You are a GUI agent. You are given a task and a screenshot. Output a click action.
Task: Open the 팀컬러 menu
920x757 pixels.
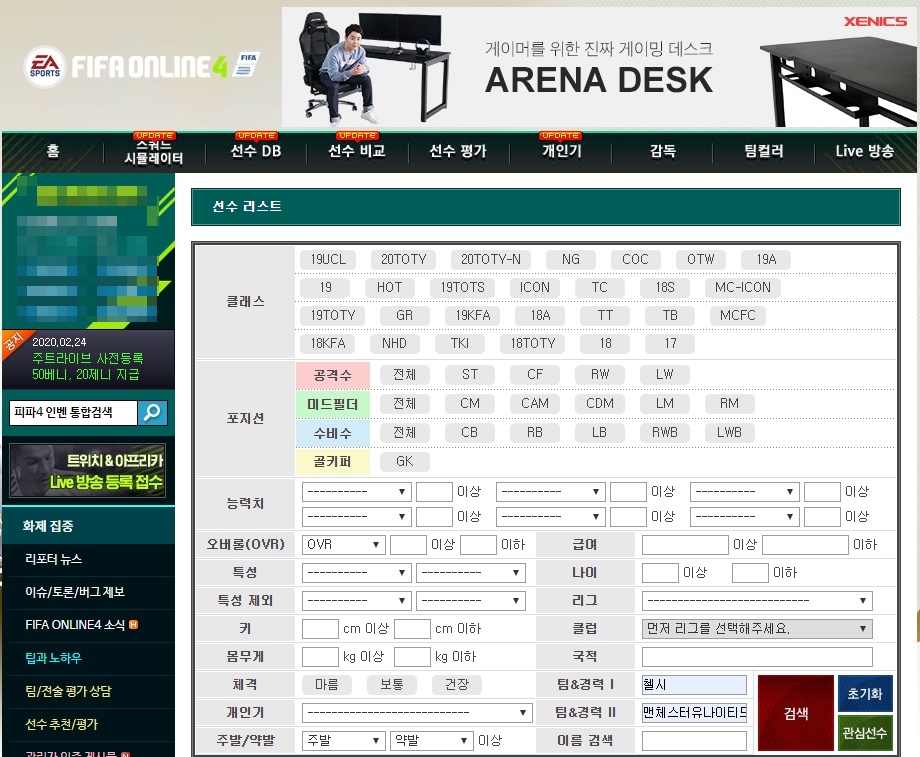[764, 151]
